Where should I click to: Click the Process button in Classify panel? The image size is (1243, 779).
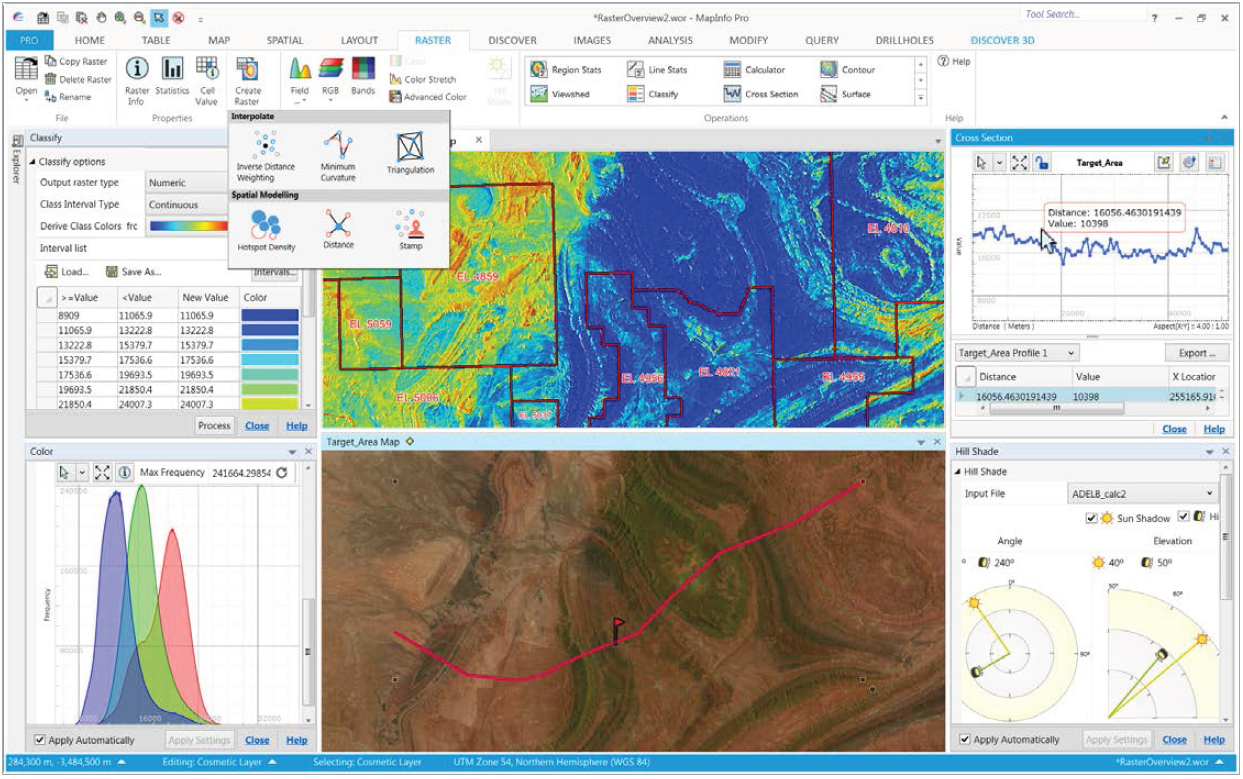click(212, 425)
